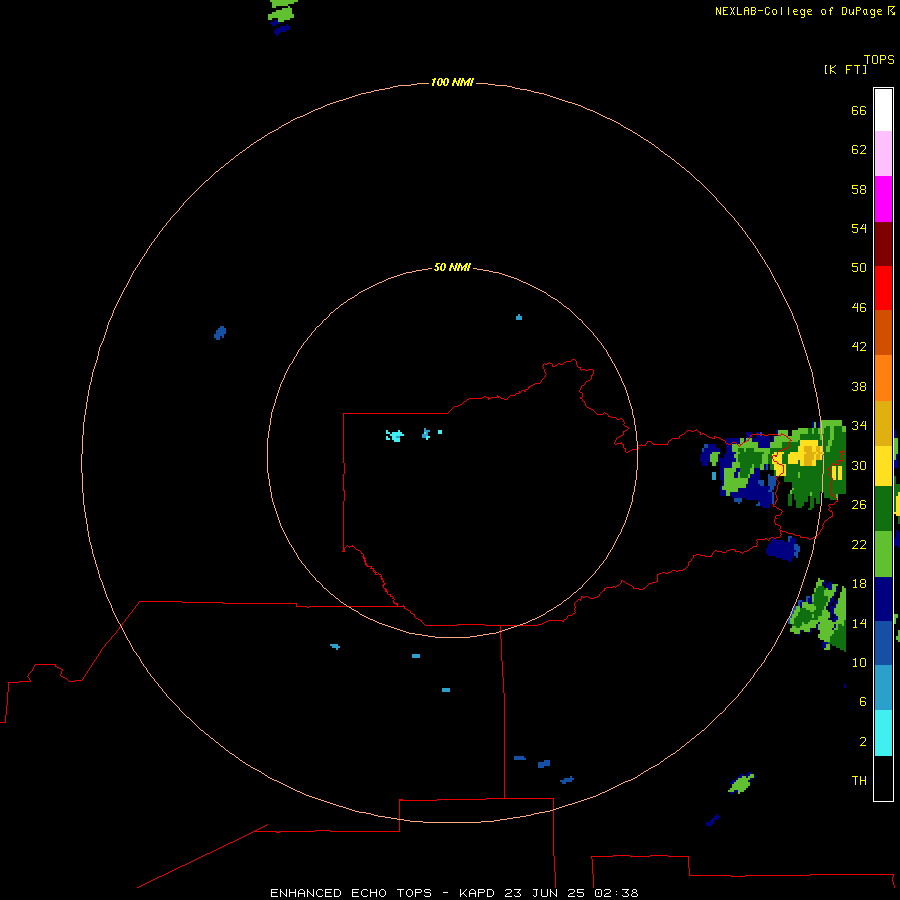Click the 'KAPD' radar site identifier
This screenshot has height=900, width=900.
click(x=479, y=893)
